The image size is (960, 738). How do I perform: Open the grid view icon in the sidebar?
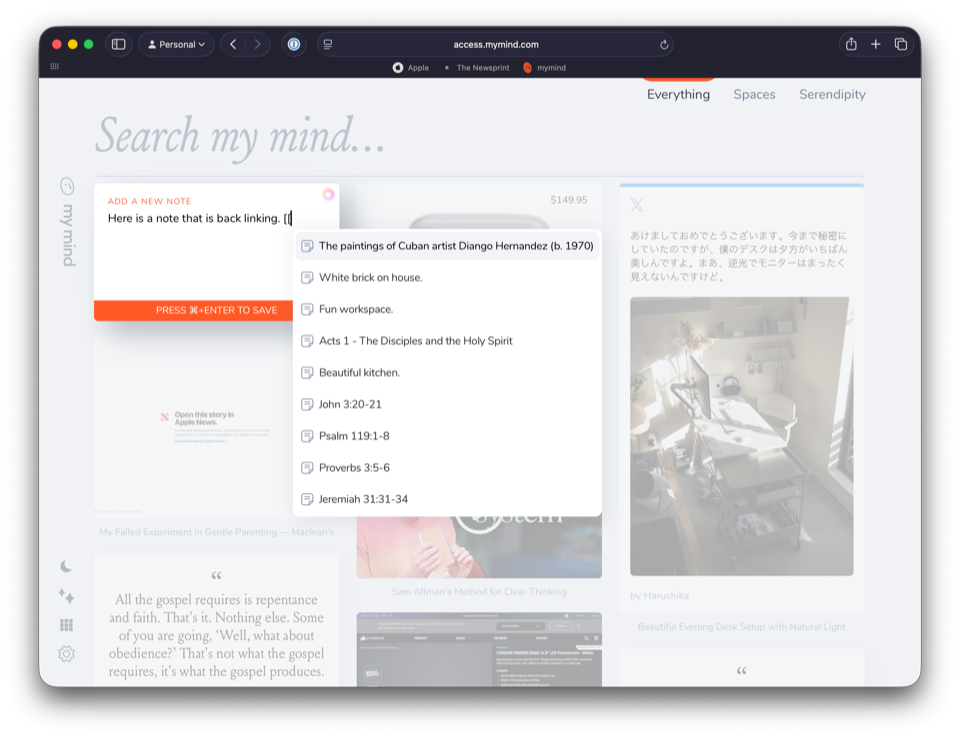(66, 625)
